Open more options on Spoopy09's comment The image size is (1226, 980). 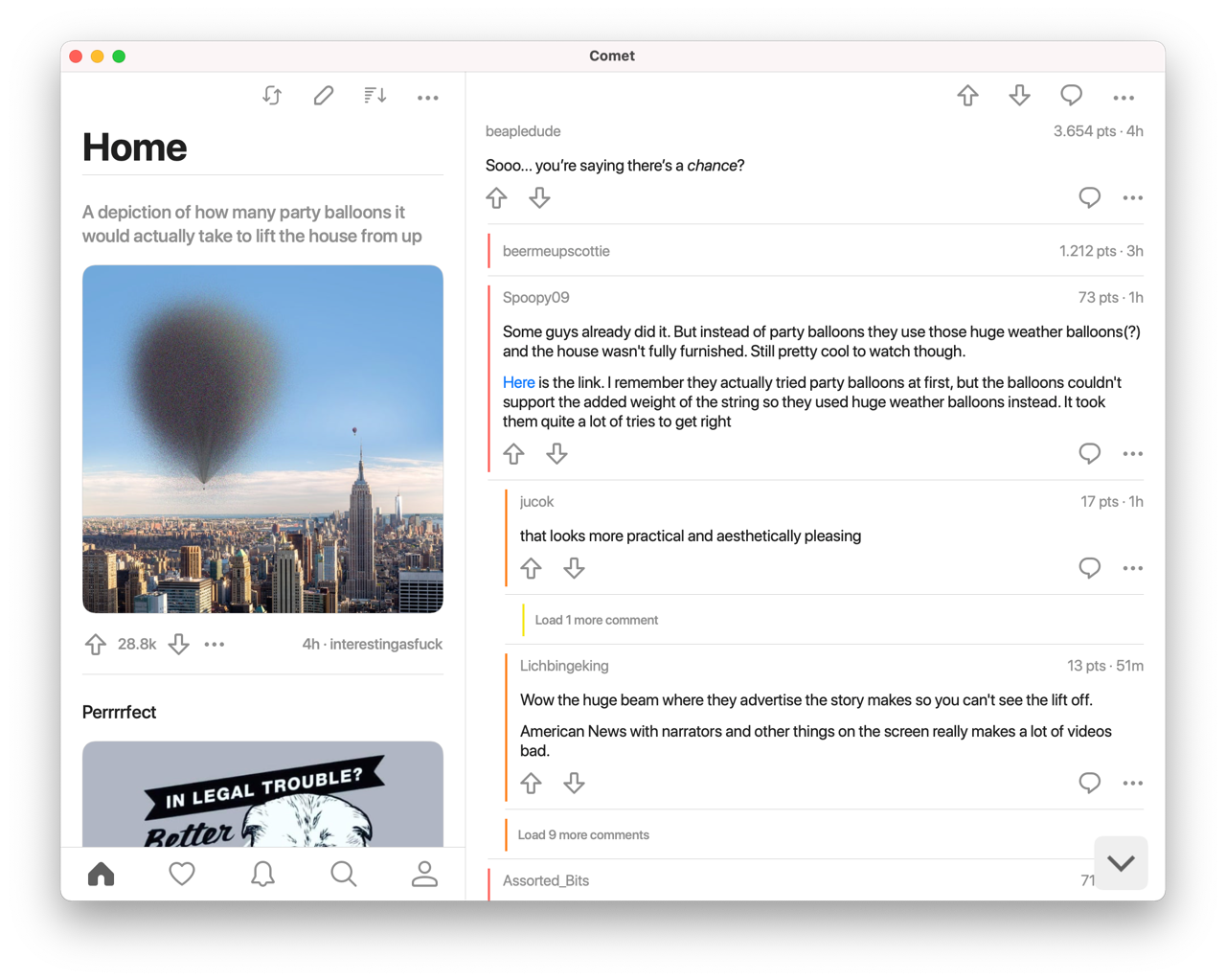pyautogui.click(x=1133, y=454)
